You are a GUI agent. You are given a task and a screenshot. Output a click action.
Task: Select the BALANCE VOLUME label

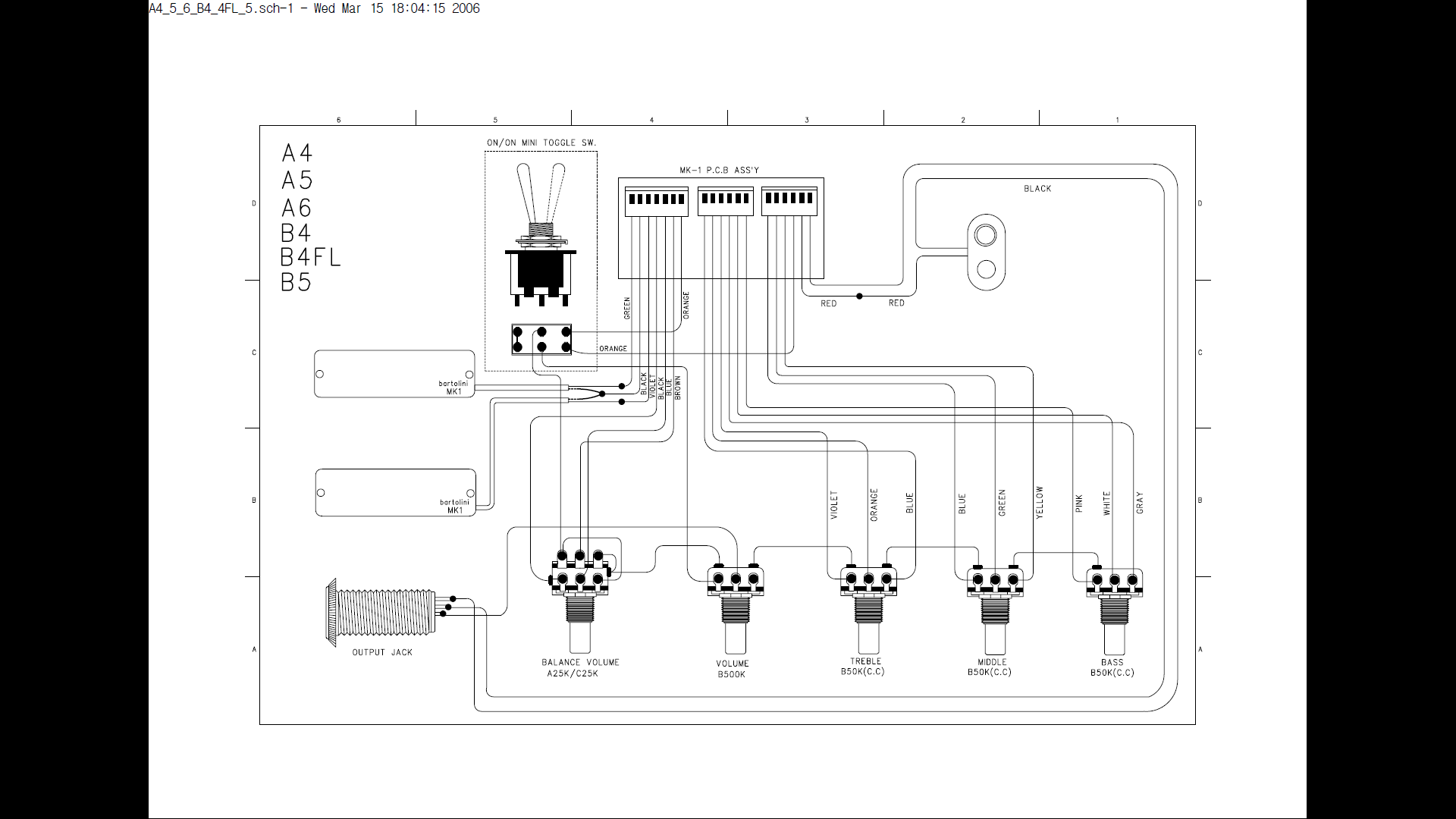pyautogui.click(x=580, y=662)
